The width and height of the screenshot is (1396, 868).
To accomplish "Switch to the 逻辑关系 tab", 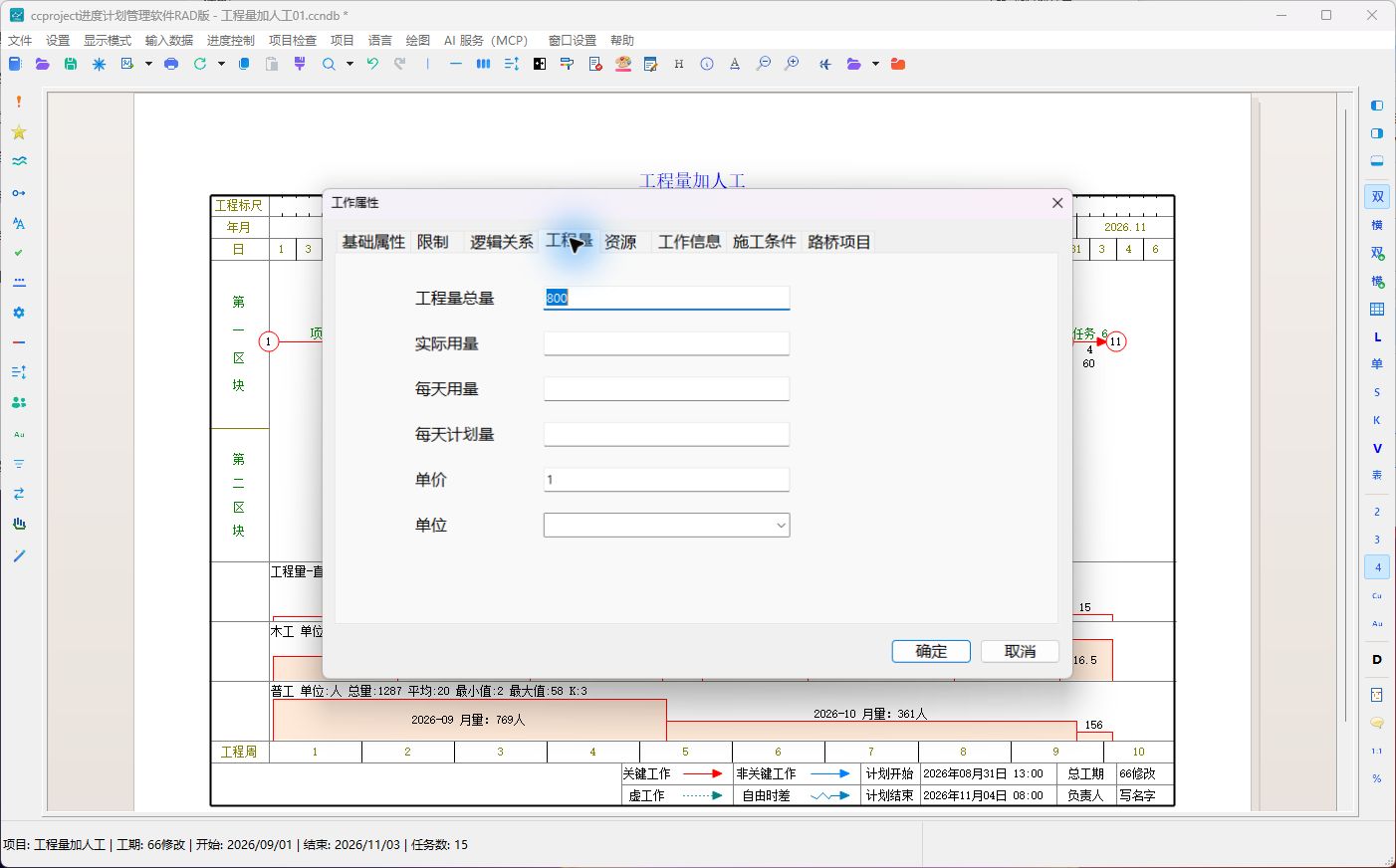I will point(501,242).
